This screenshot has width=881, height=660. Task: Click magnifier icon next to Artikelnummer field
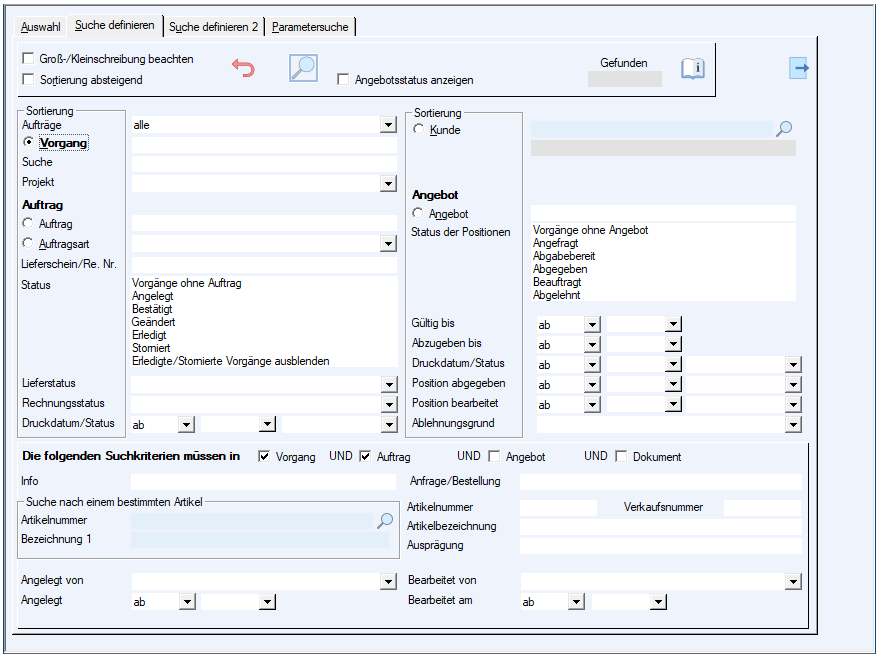coord(385,520)
